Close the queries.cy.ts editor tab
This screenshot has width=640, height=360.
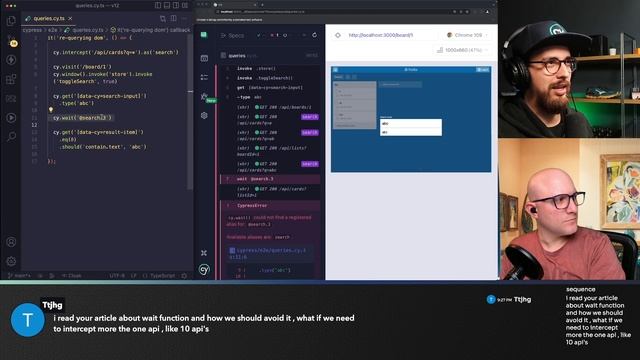pos(70,18)
